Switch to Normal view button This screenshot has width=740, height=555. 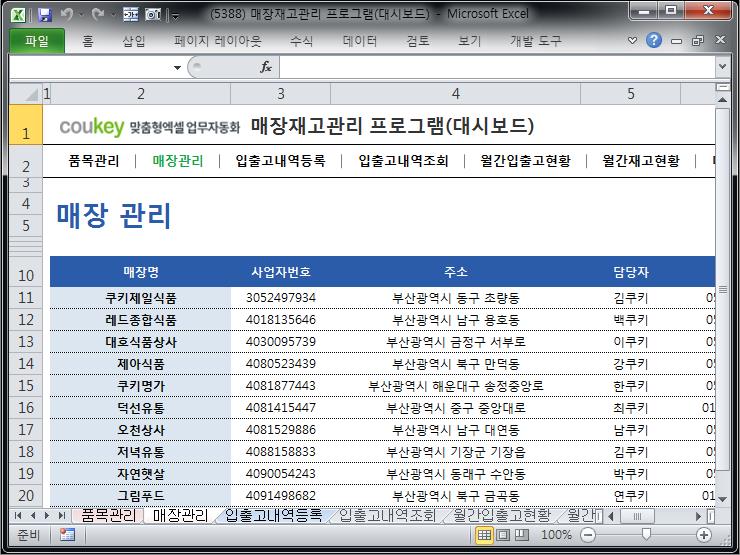coord(484,535)
